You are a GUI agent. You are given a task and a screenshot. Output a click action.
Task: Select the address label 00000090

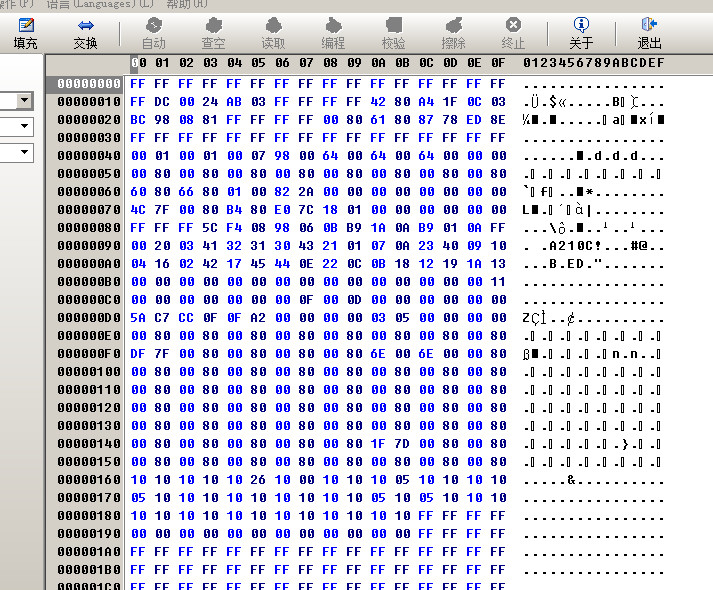[89, 246]
